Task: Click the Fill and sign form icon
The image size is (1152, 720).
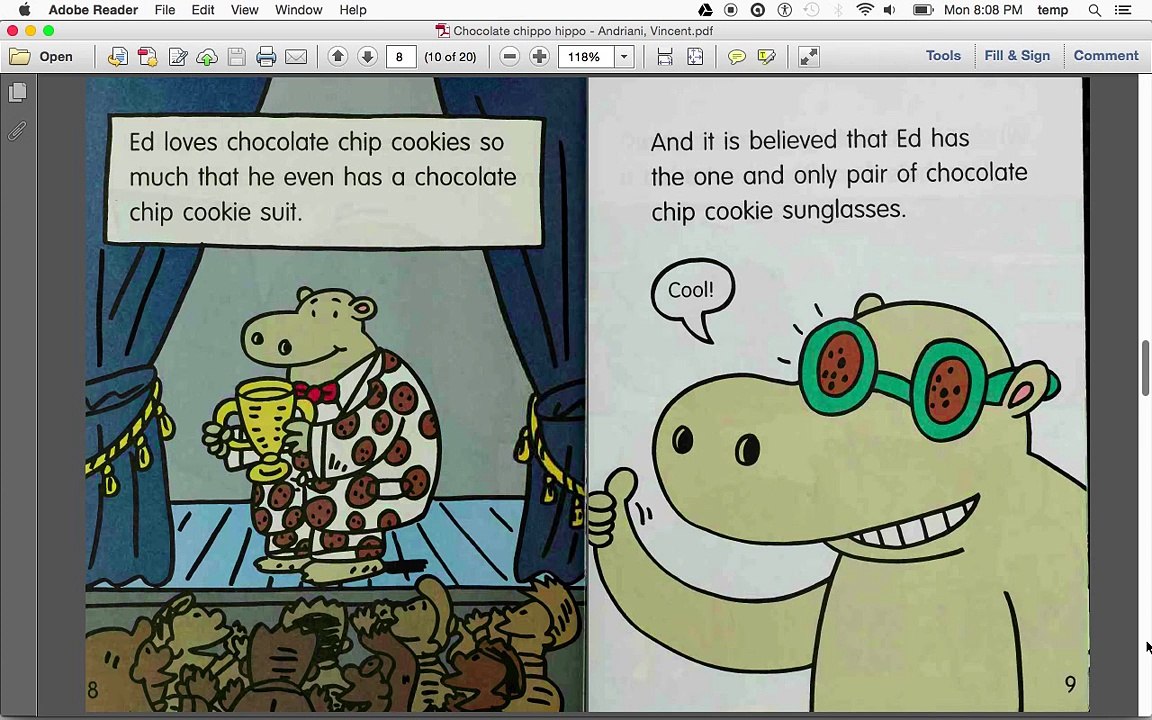Action: [178, 57]
